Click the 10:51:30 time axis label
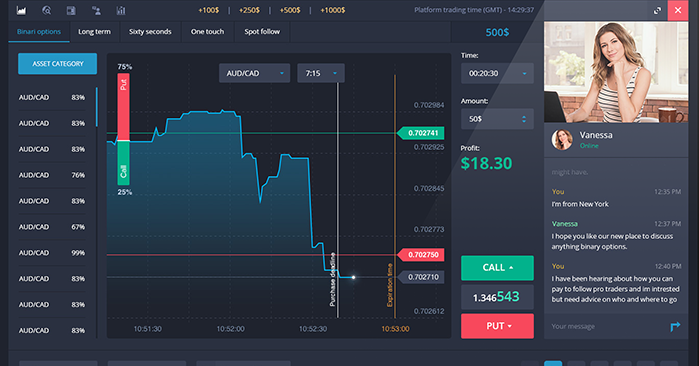699x366 pixels. (148, 329)
